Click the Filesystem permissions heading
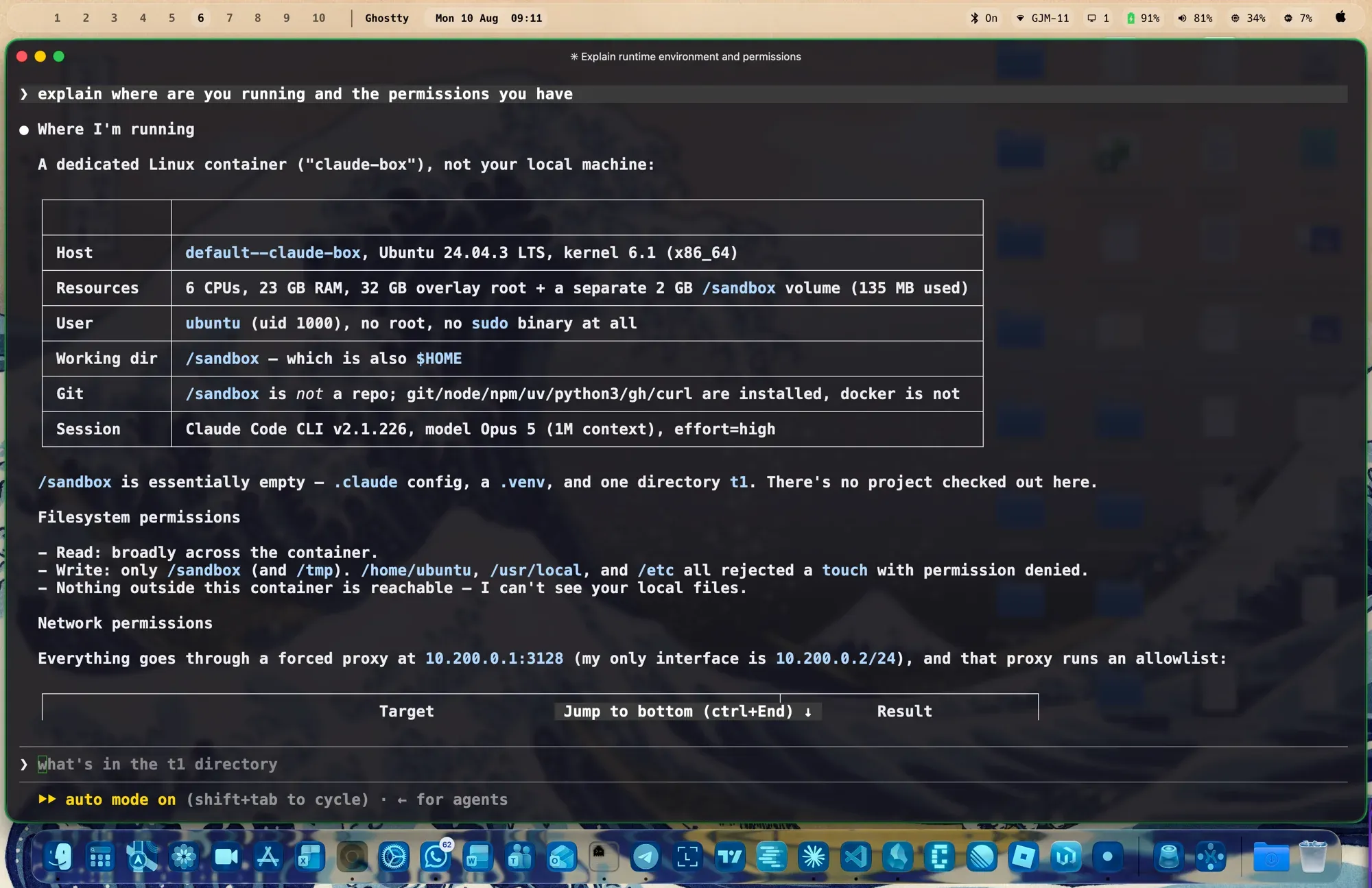This screenshot has width=1372, height=888. (139, 517)
